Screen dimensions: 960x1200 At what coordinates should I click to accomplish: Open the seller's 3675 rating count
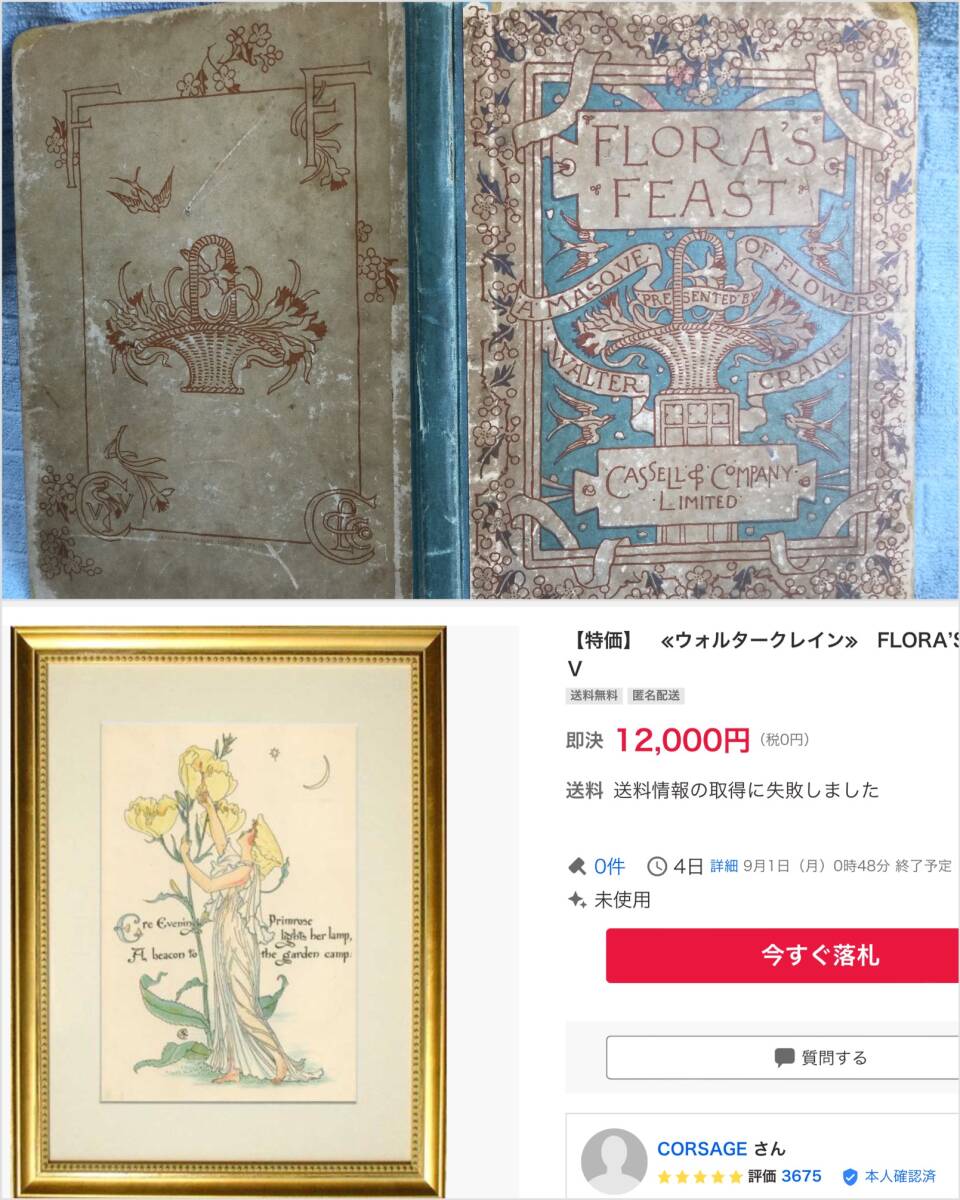click(x=803, y=1176)
